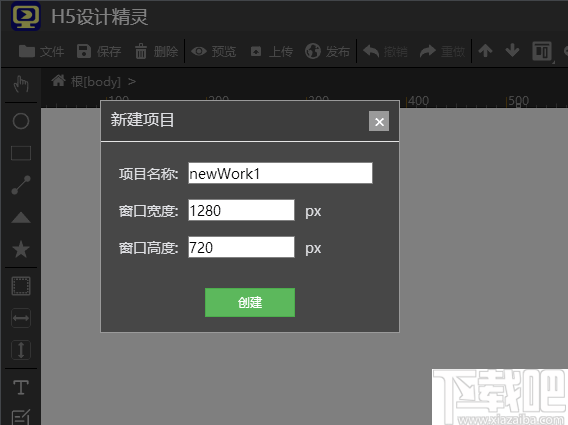Viewport: 568px width, 425px height.
Task: Select the rectangle shape tool
Action: [21, 153]
